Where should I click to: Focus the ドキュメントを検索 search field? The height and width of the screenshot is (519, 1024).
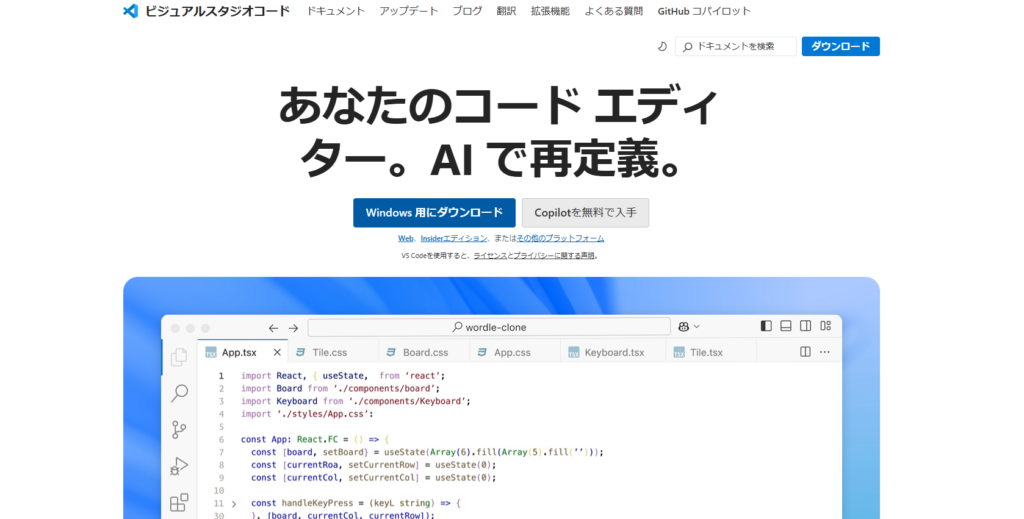click(x=735, y=46)
